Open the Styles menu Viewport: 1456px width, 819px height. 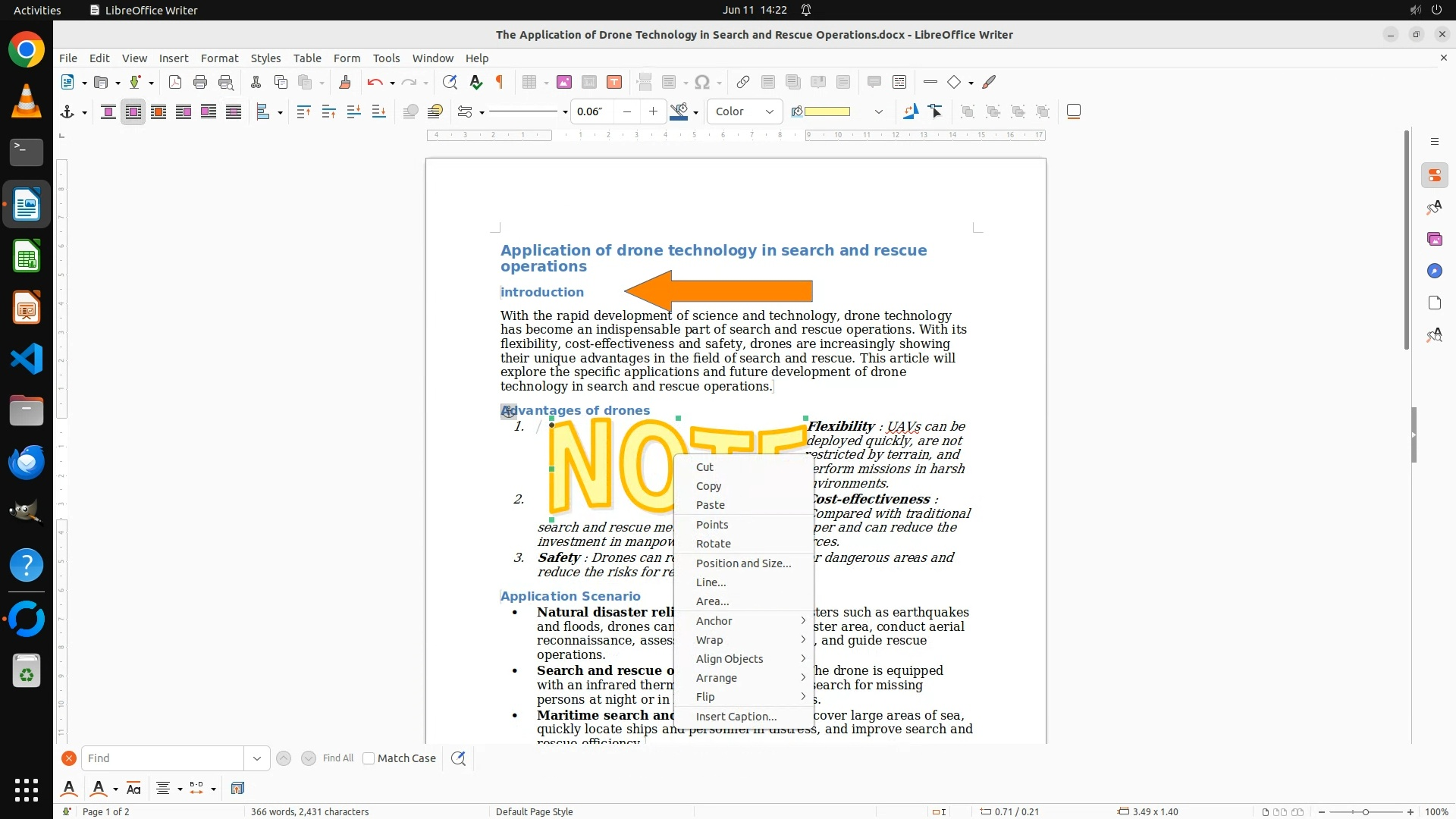[265, 58]
